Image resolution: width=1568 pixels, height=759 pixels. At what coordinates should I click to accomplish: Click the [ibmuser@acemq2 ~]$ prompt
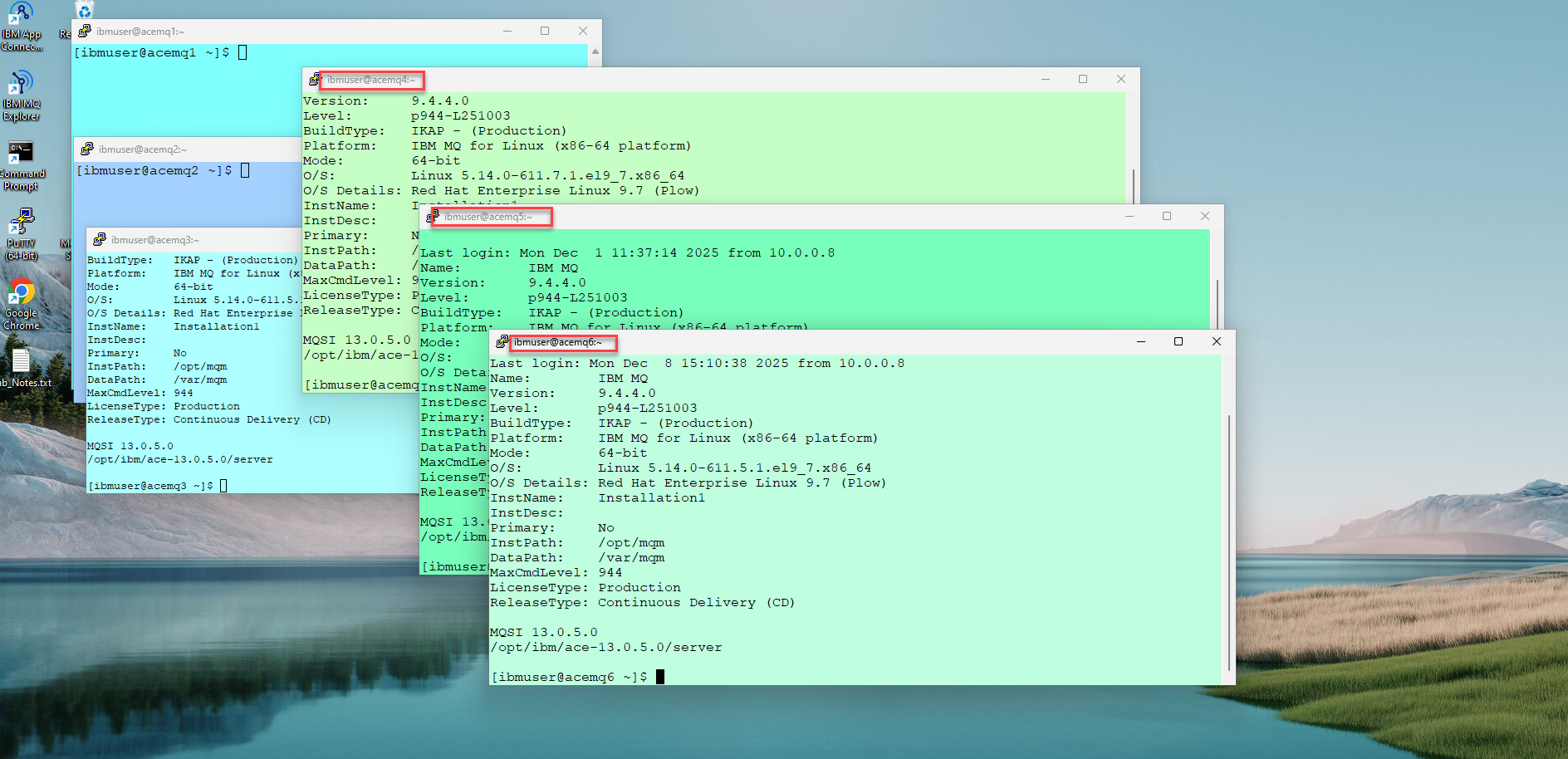point(154,170)
